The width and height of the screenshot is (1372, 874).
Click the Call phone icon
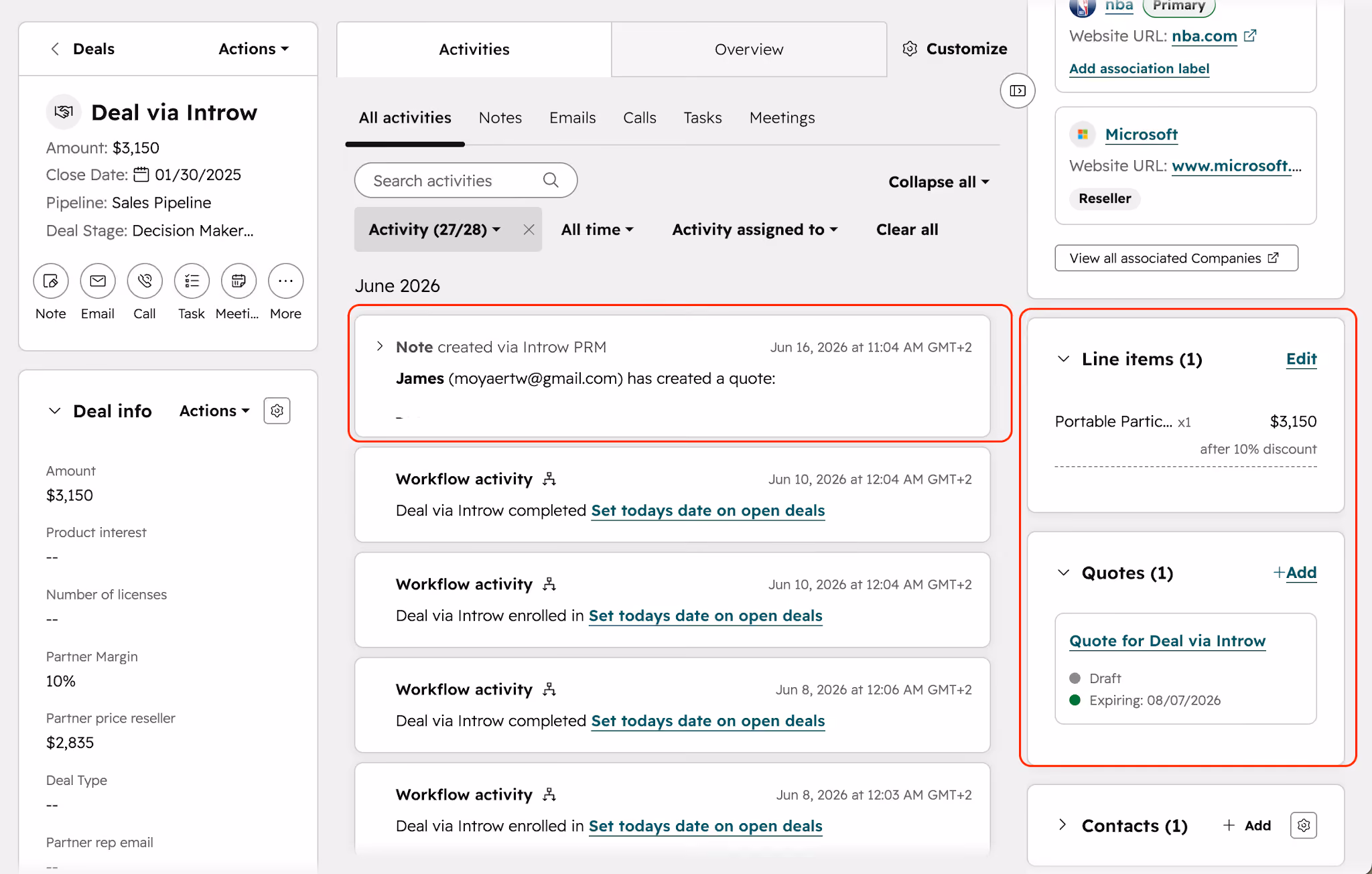pyautogui.click(x=145, y=281)
